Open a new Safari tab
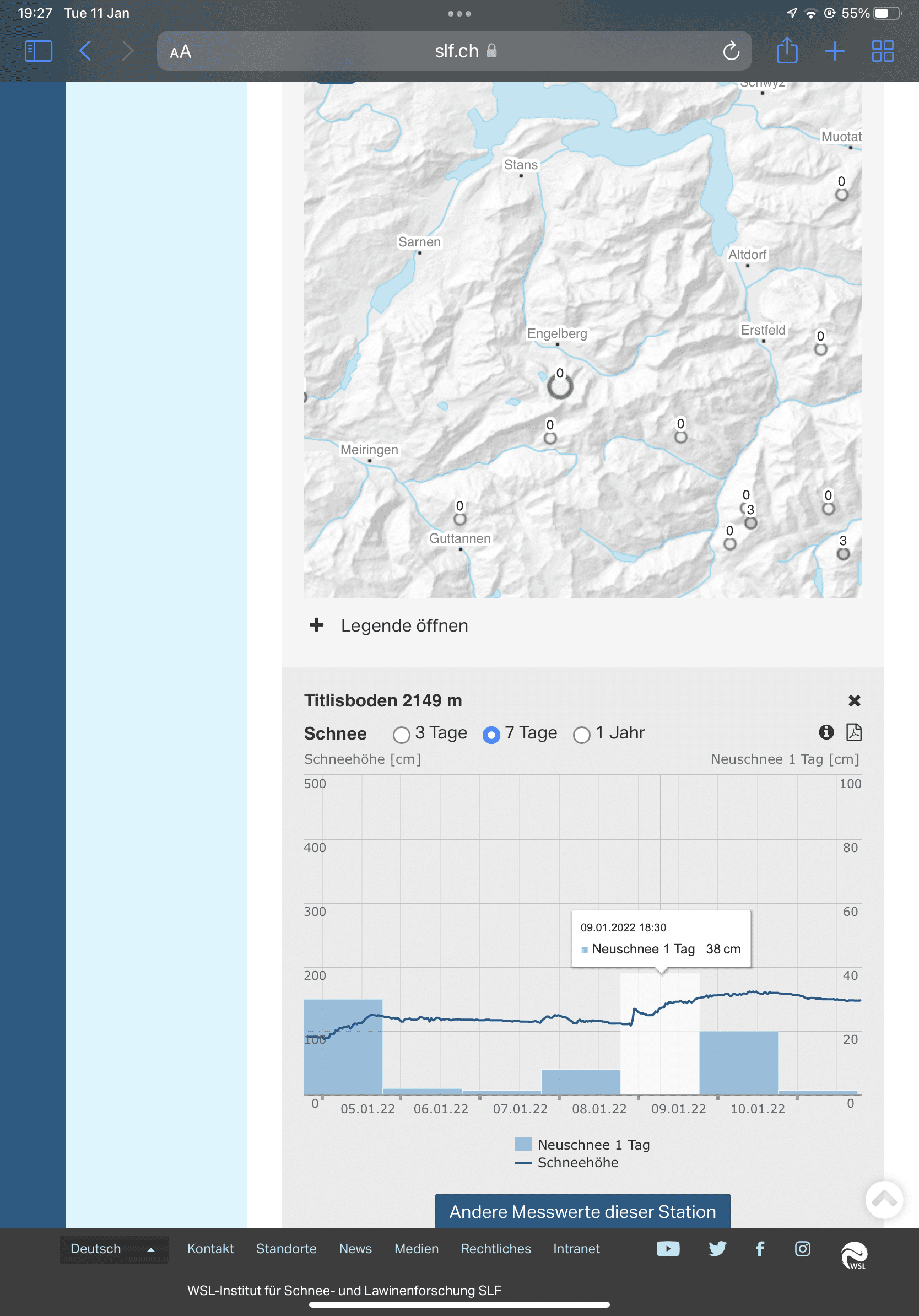The width and height of the screenshot is (919, 1316). [x=834, y=51]
